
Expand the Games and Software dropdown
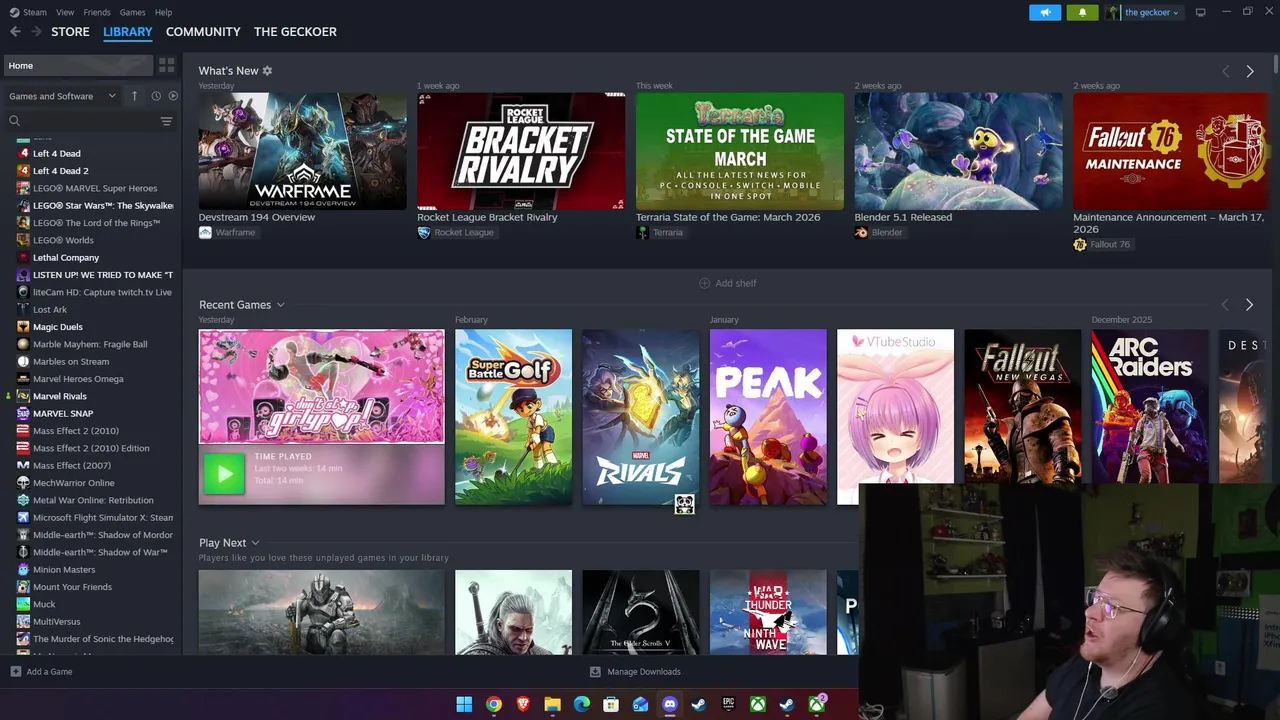point(62,96)
